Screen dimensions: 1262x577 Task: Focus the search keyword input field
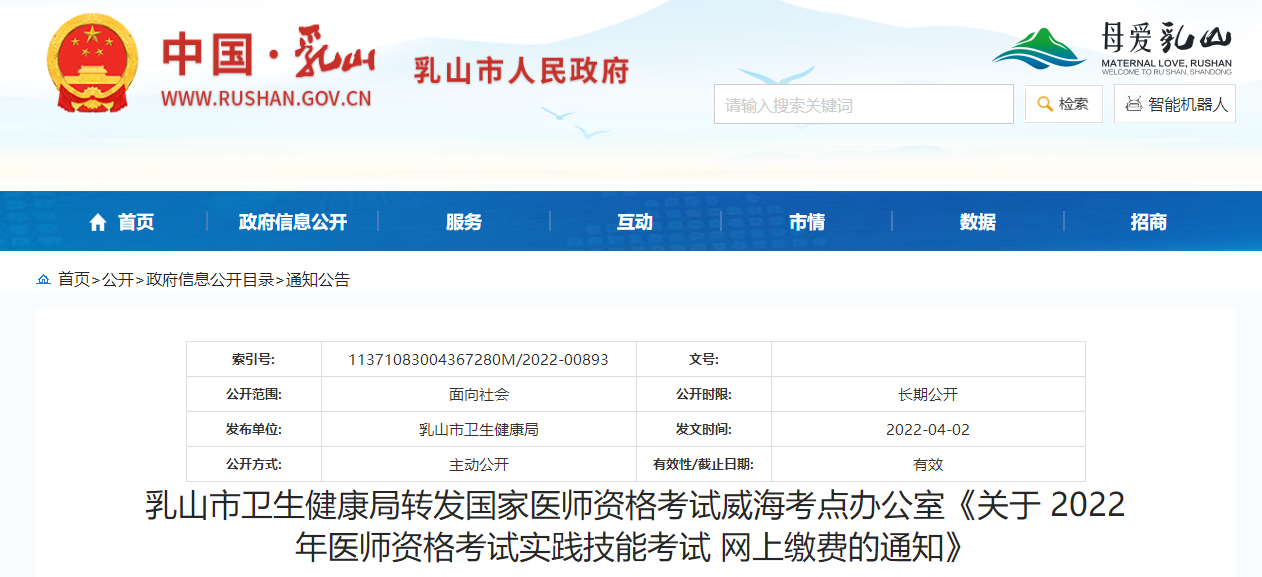pos(863,104)
